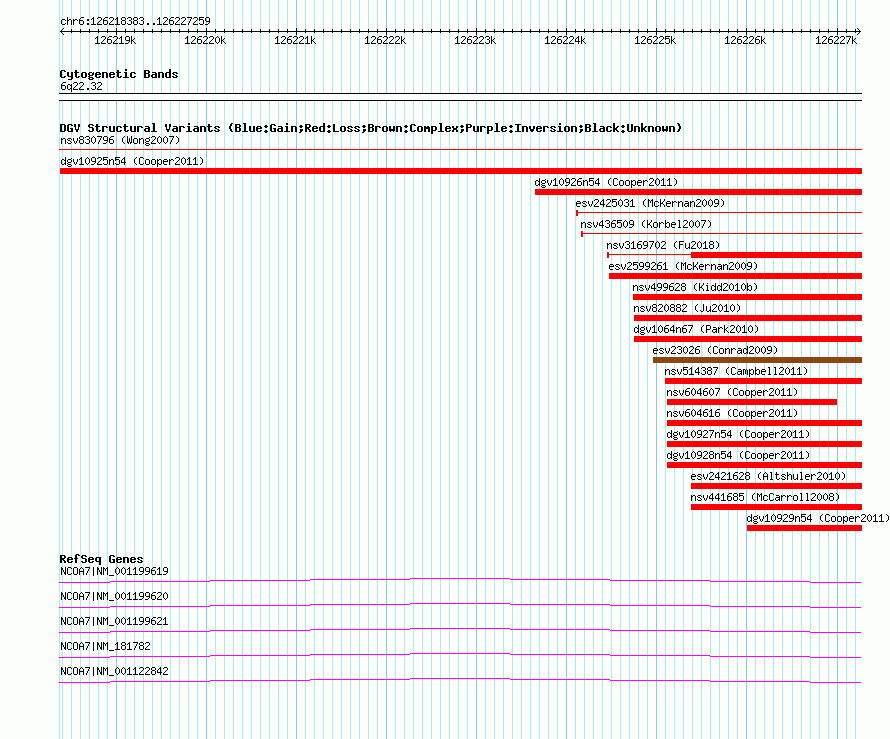
Task: Click nsv820882 (Ju2010) label
Action: click(x=687, y=308)
